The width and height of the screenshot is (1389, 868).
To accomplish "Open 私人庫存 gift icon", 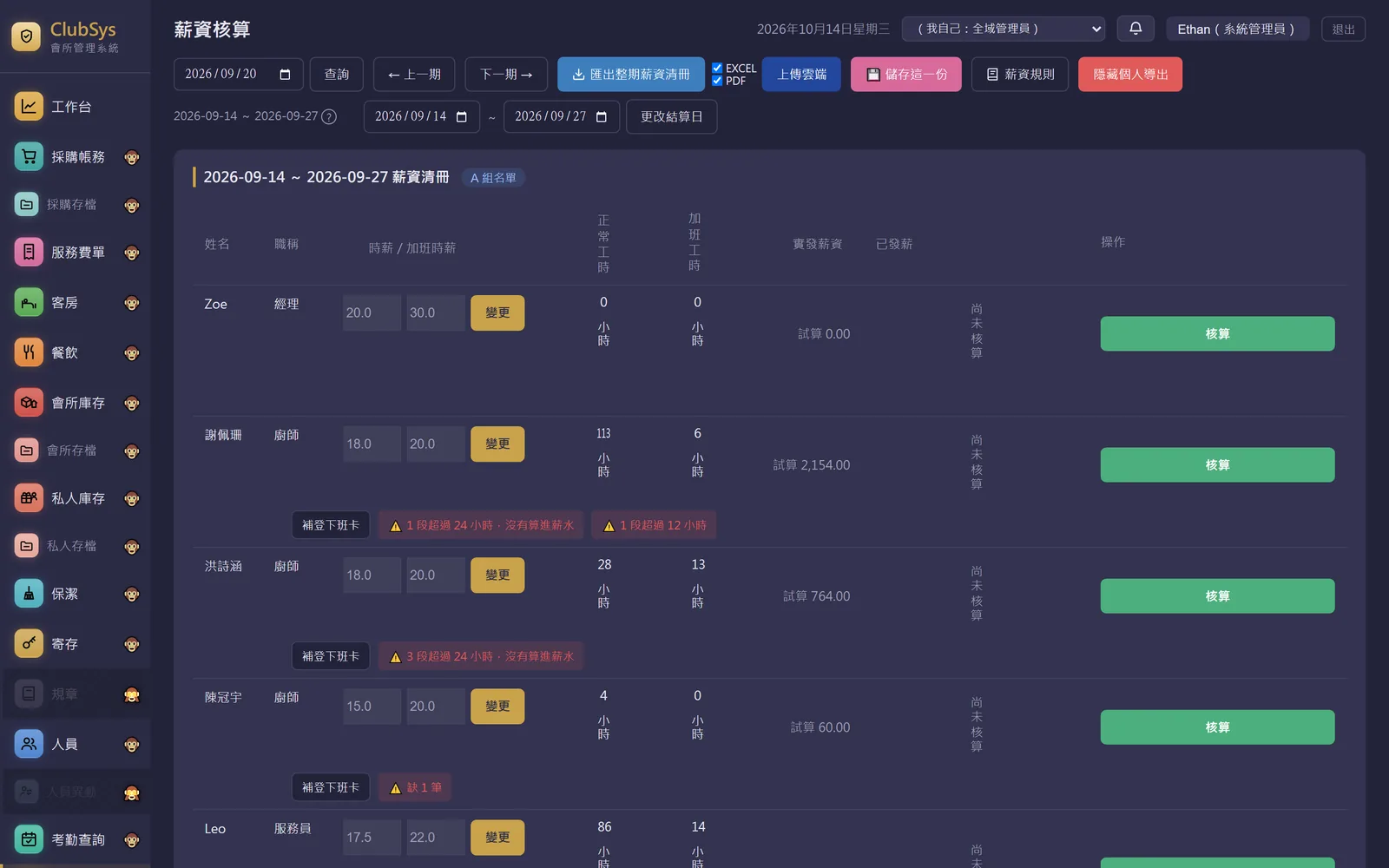I will (29, 498).
